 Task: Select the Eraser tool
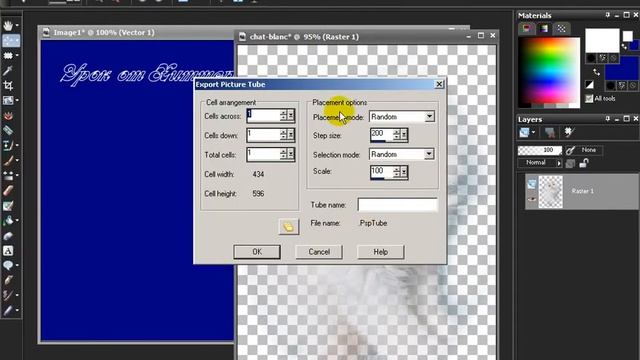tap(8, 191)
